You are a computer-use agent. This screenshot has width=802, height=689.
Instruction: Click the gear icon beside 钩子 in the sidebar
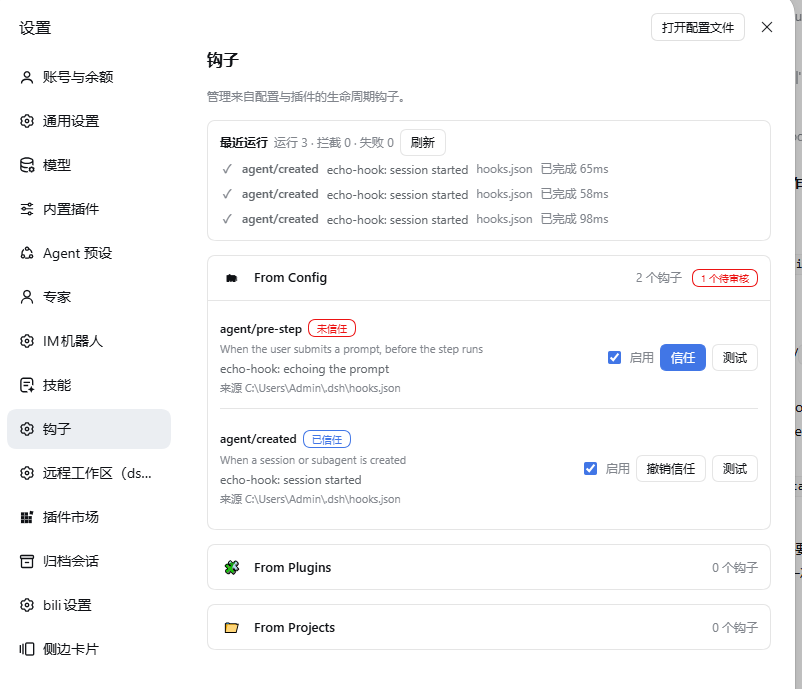(x=27, y=429)
